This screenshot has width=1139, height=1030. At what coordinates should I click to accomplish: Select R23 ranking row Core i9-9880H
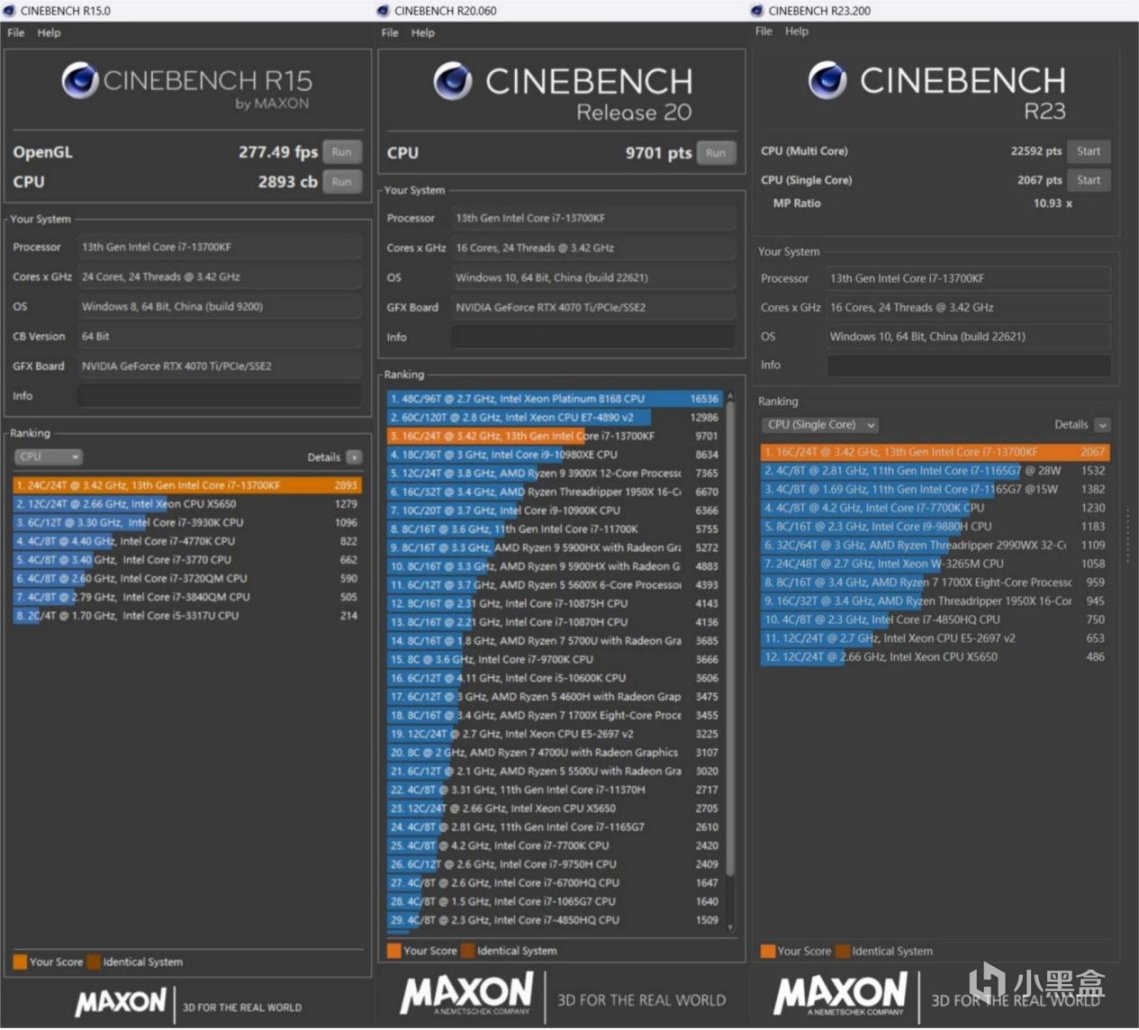[936, 527]
